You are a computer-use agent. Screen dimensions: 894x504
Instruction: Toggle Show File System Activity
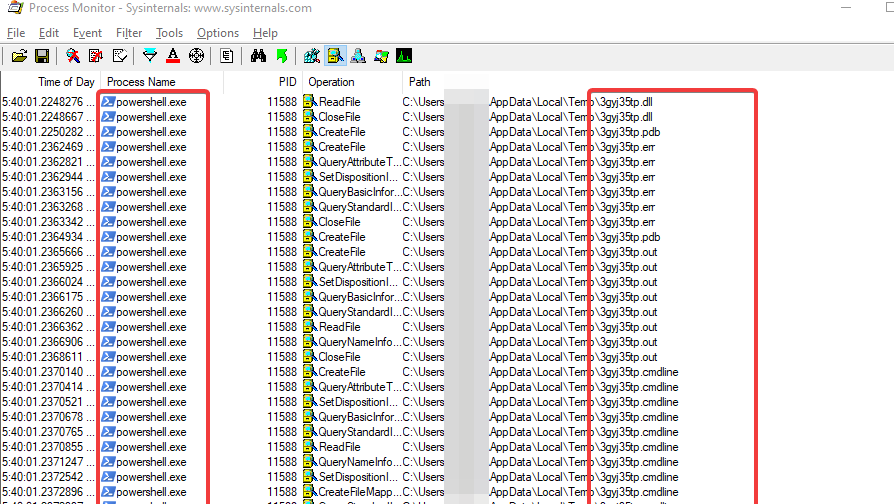click(335, 56)
